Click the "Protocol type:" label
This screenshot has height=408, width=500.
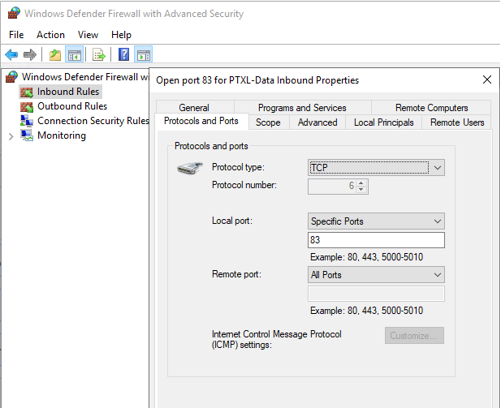(x=238, y=167)
